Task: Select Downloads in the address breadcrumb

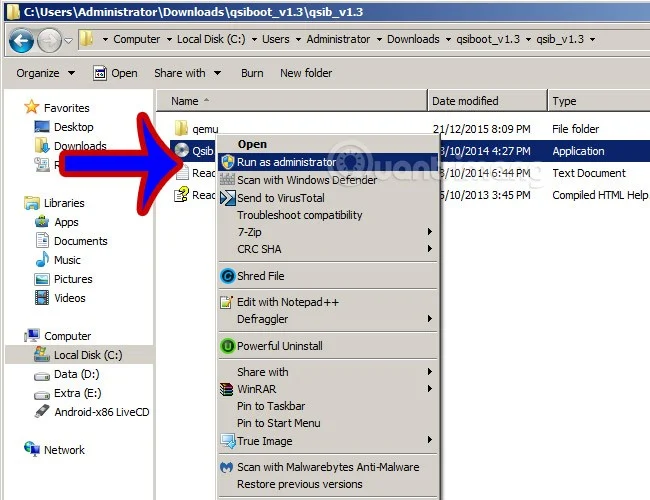Action: pos(413,39)
